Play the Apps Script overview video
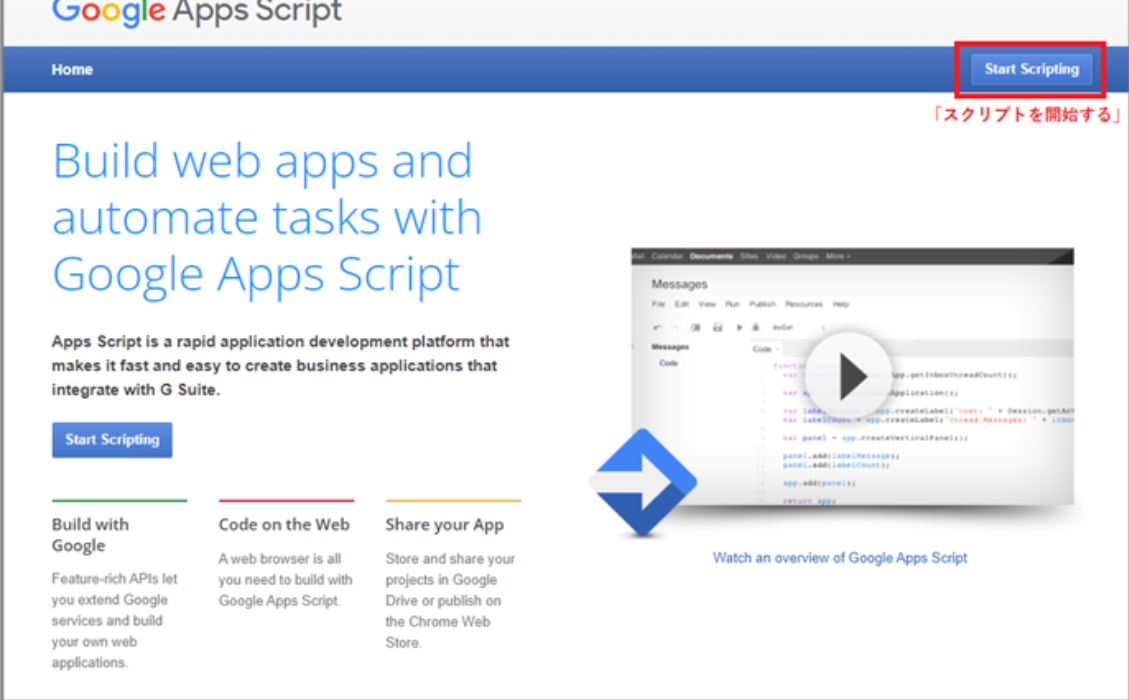 pyautogui.click(x=850, y=375)
